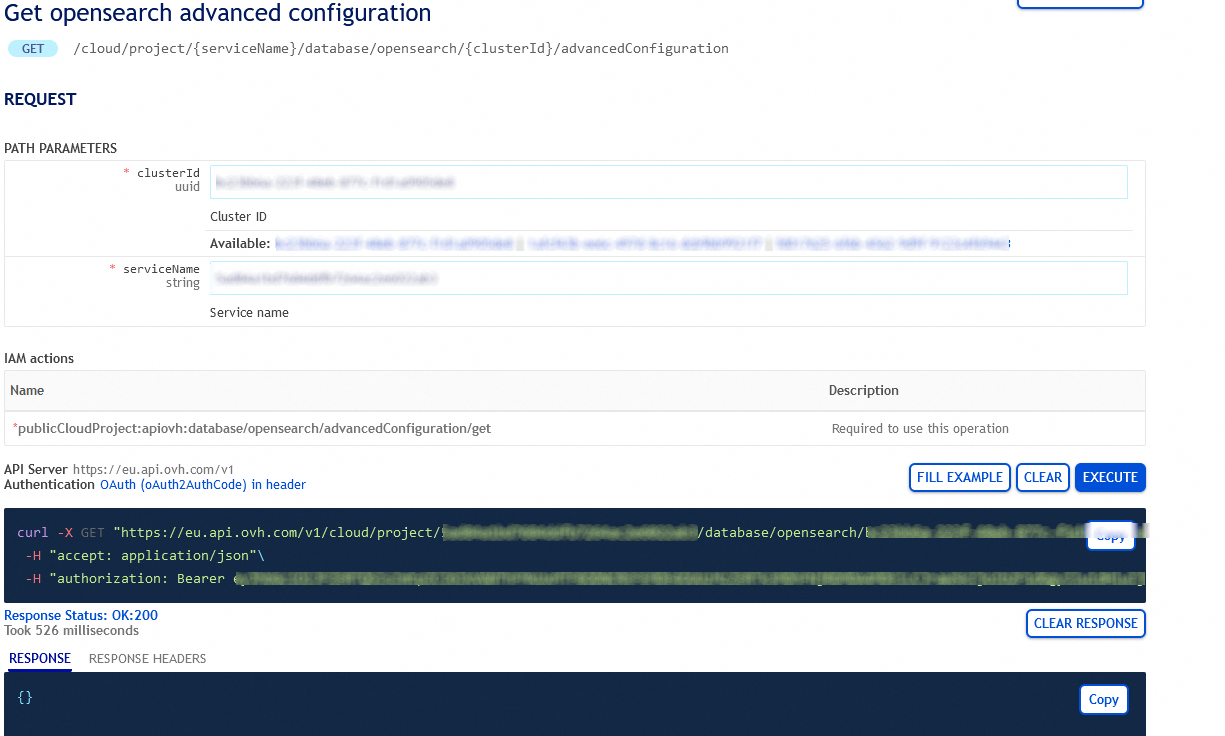Click the Response Status OK:200 text
Image resolution: width=1225 pixels, height=736 pixels.
(x=81, y=615)
